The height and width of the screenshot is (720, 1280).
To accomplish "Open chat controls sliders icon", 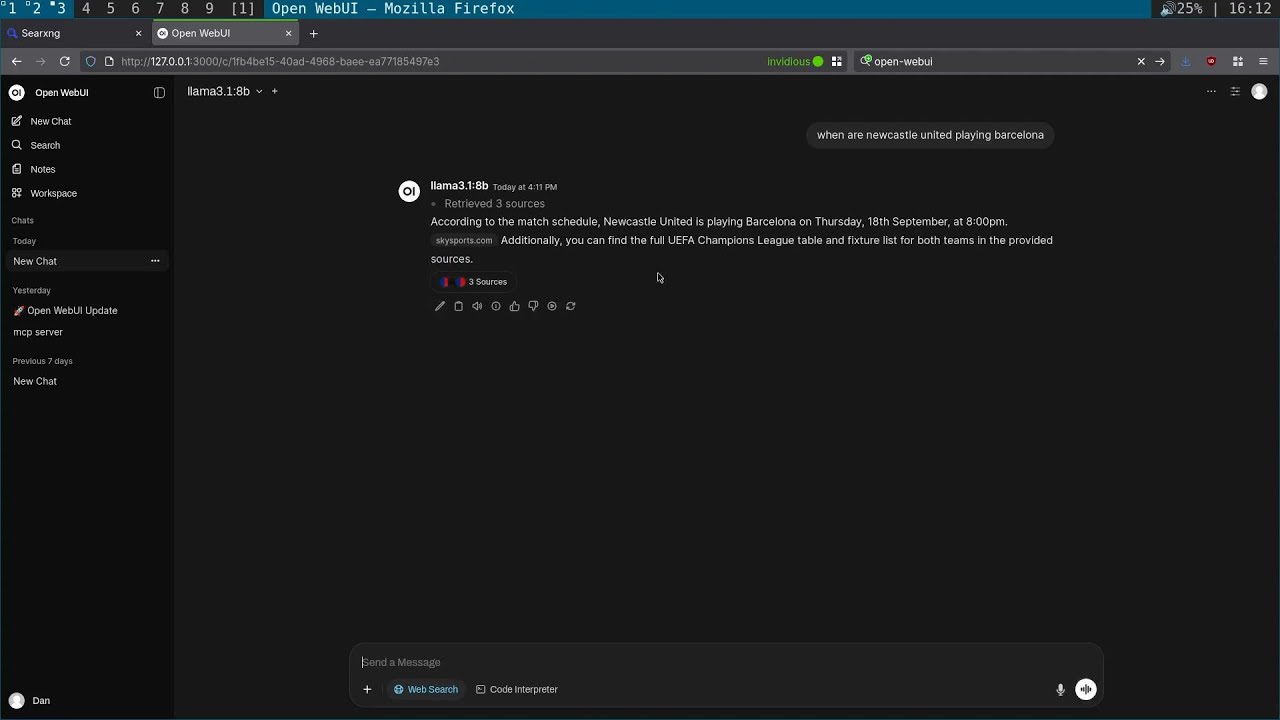I will tap(1235, 91).
